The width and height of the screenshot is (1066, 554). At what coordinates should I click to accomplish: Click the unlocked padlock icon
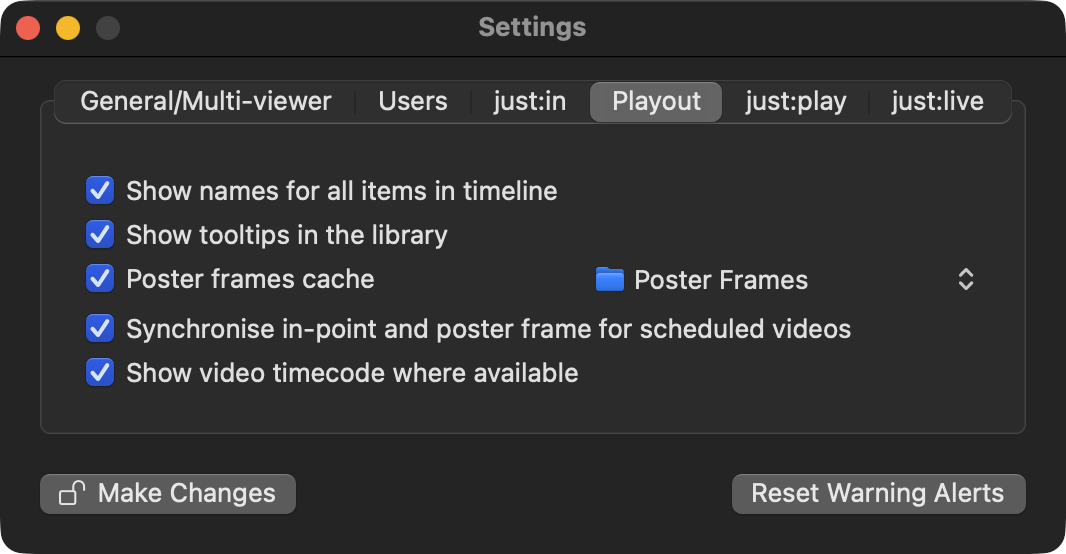click(71, 494)
